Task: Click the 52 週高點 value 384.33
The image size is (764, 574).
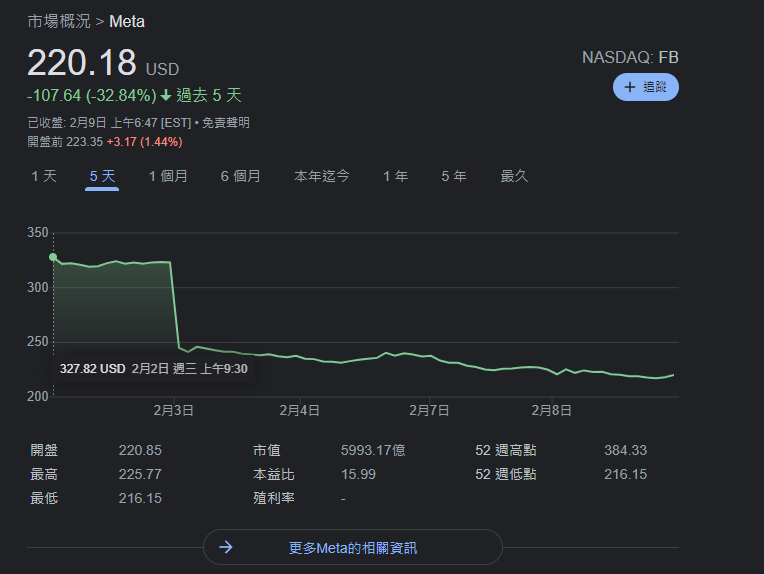Action: click(x=626, y=450)
